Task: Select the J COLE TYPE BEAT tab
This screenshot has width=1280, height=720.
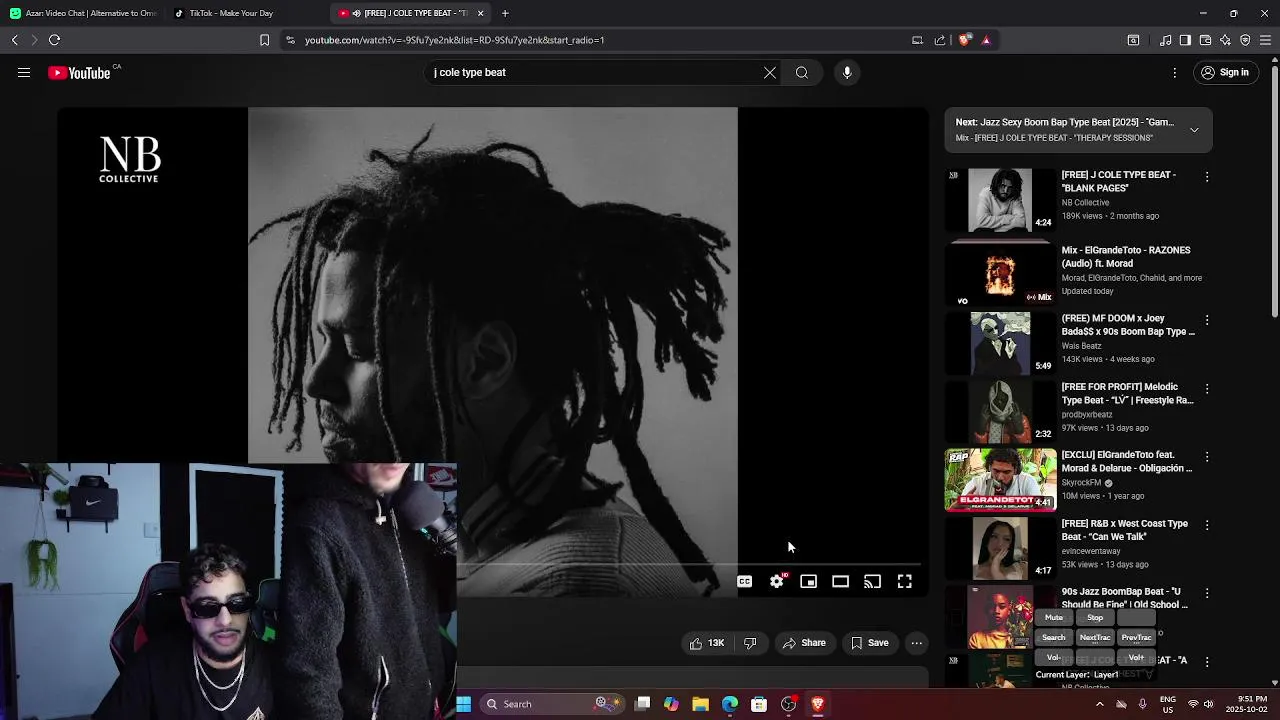Action: [410, 13]
